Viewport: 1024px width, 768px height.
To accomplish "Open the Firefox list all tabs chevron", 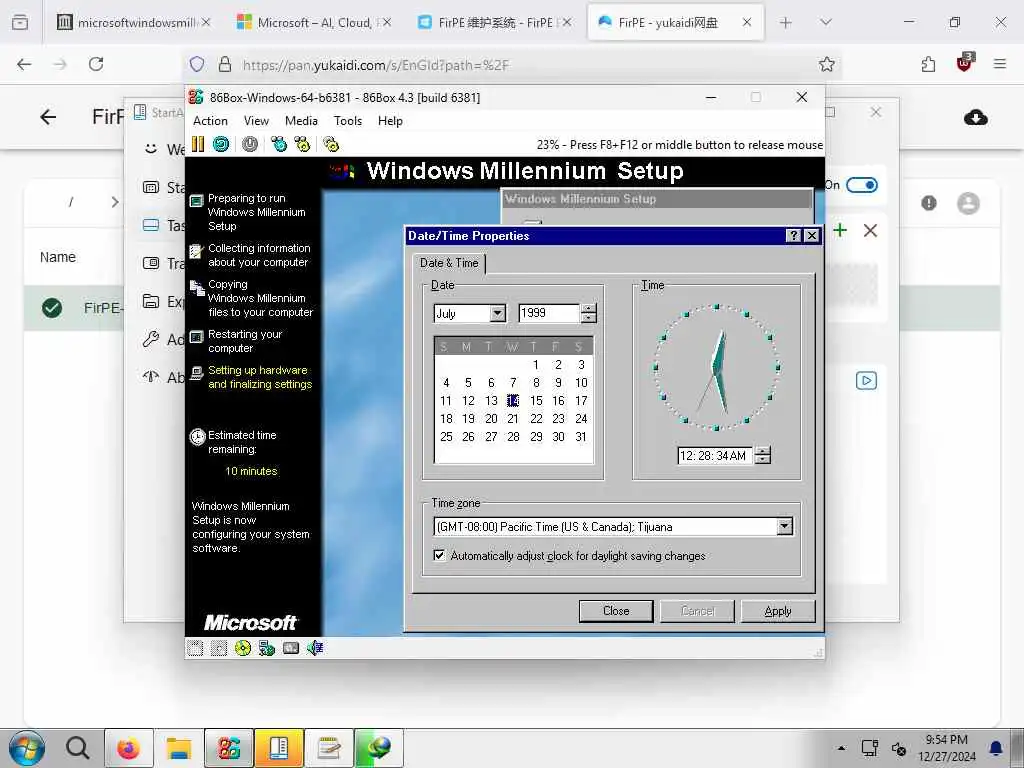I will click(825, 22).
